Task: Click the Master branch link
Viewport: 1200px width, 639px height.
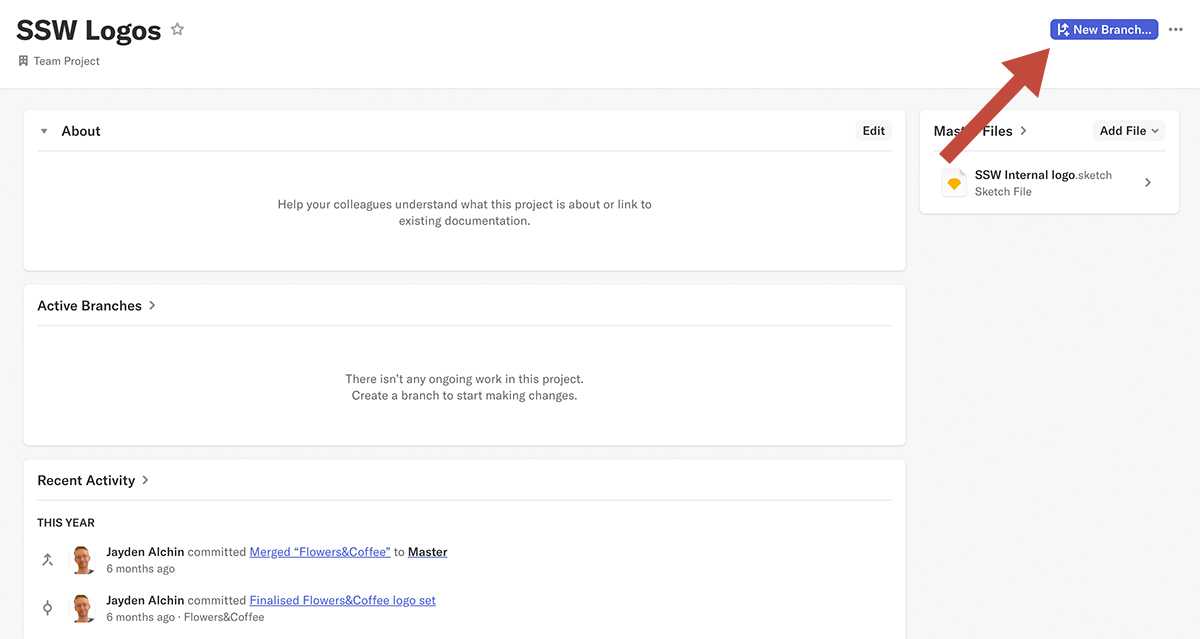Action: click(x=427, y=552)
